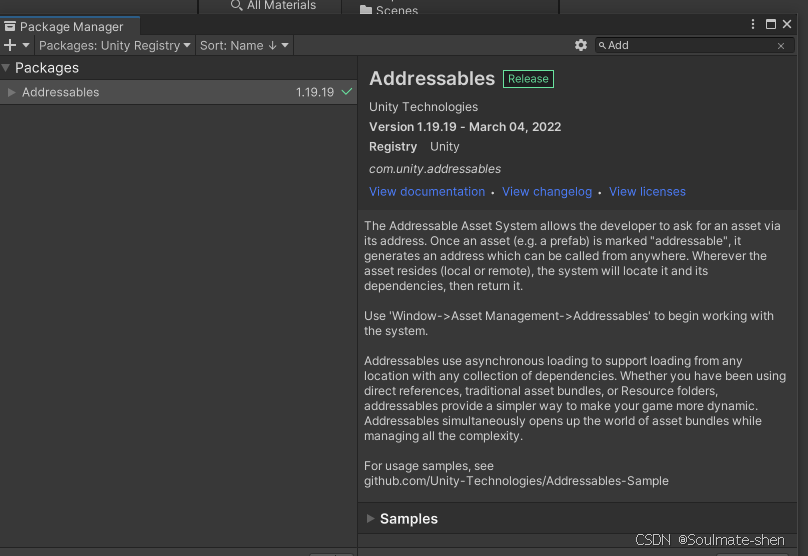
Task: Close the Package Manager window
Action: coord(787,24)
